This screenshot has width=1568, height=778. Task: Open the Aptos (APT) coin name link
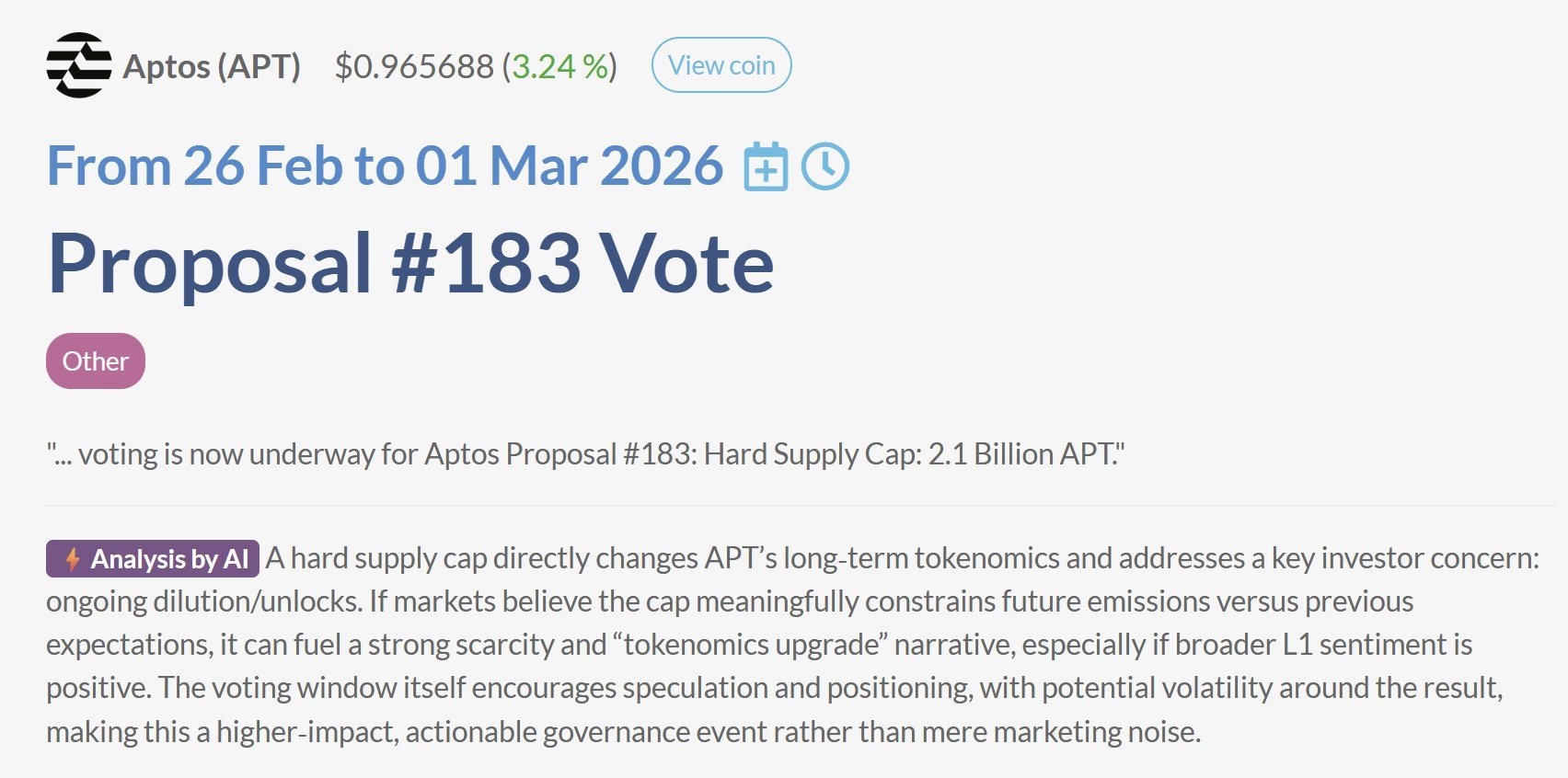point(212,66)
